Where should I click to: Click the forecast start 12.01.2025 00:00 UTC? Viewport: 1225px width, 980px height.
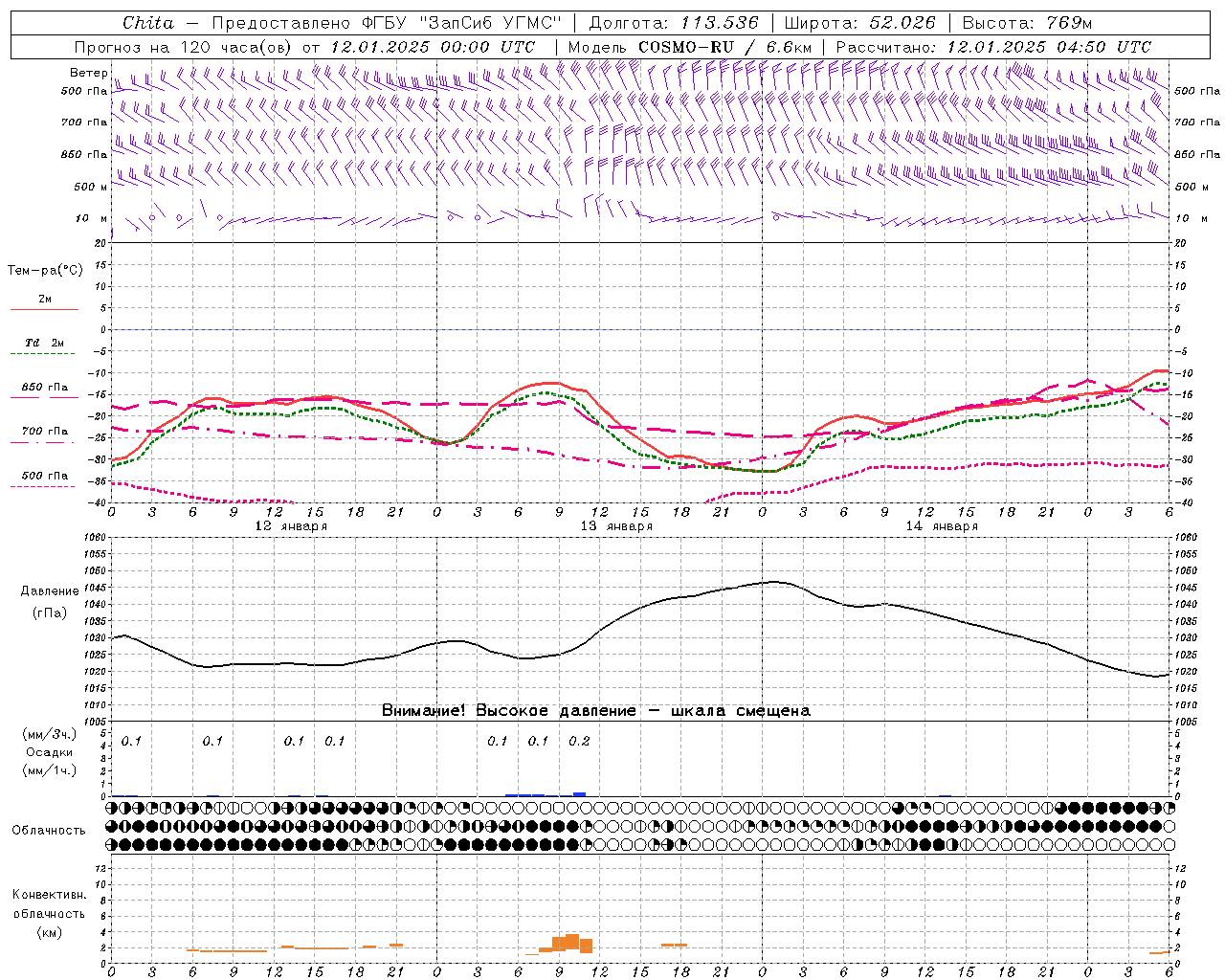click(433, 47)
